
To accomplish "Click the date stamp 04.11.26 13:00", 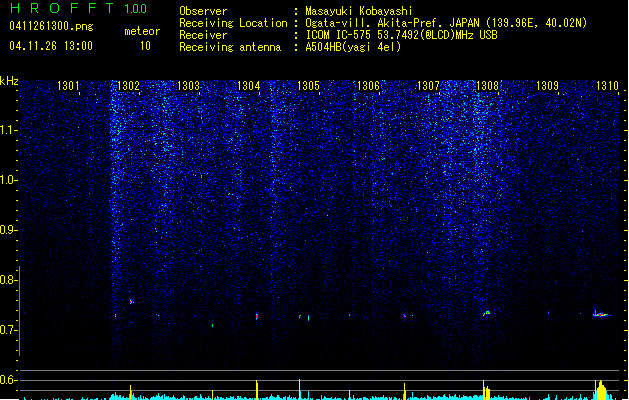I will click(x=51, y=46).
